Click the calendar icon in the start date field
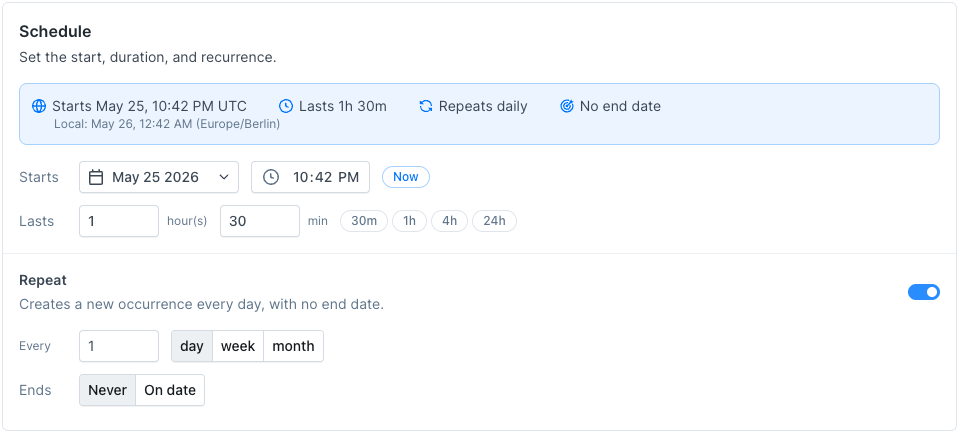Screen dimensions: 959x433 coord(96,177)
